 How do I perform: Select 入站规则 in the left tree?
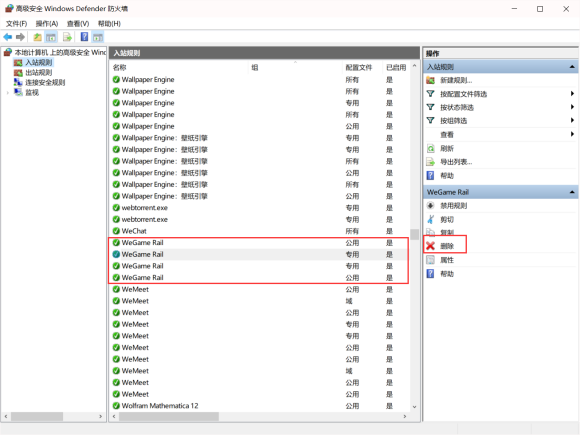[x=38, y=63]
